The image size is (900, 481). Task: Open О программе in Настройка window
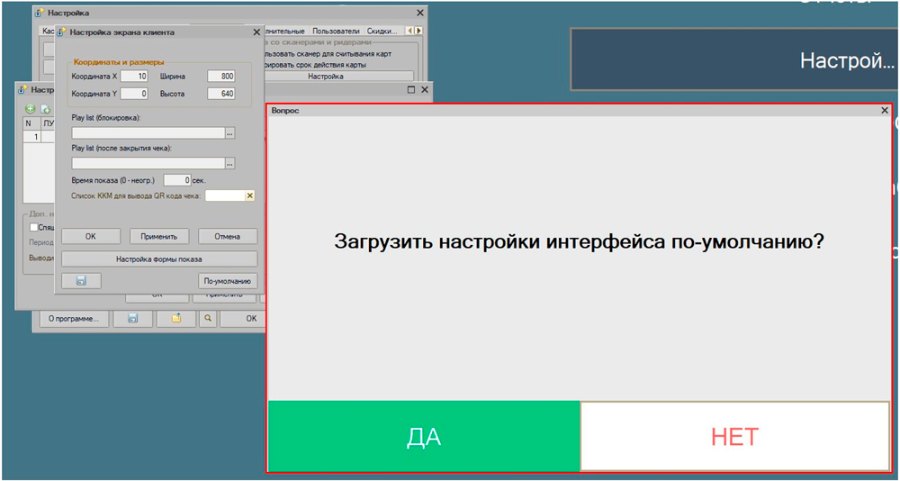click(74, 319)
